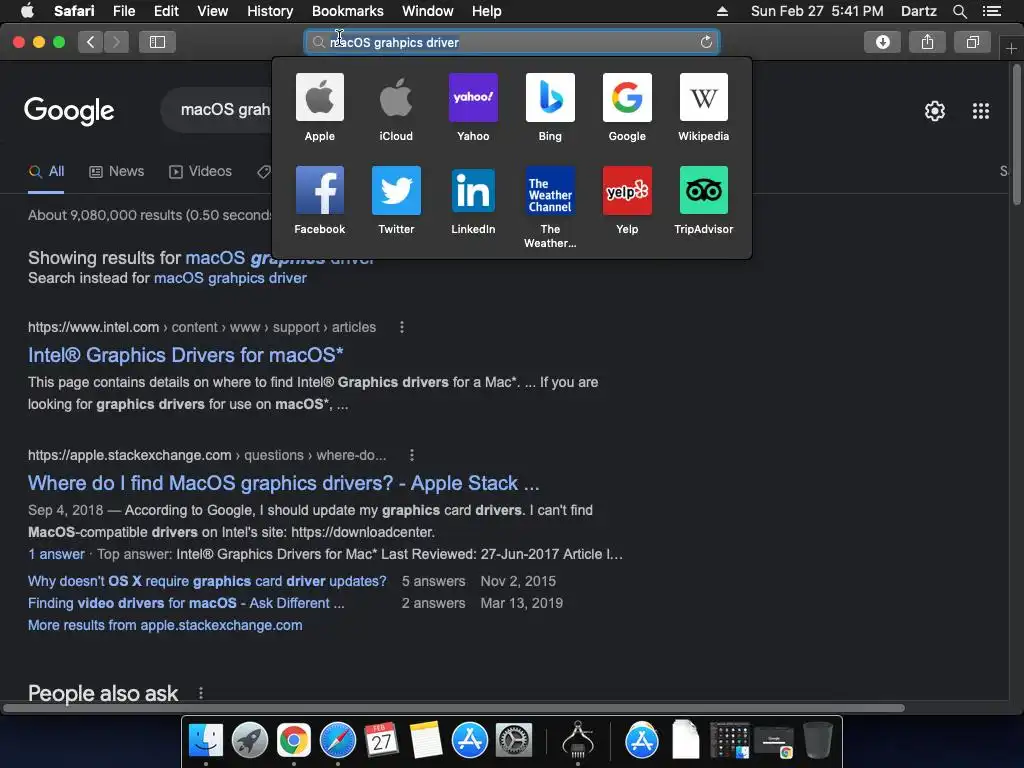Viewport: 1024px width, 768px height.
Task: Go back with Safari's back arrow
Action: click(x=91, y=42)
